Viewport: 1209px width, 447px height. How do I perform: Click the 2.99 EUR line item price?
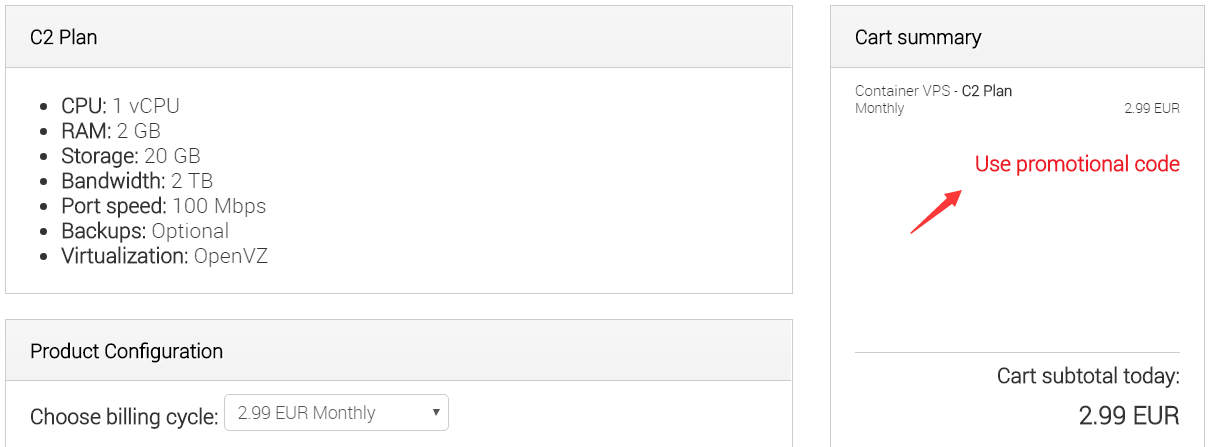[1152, 108]
